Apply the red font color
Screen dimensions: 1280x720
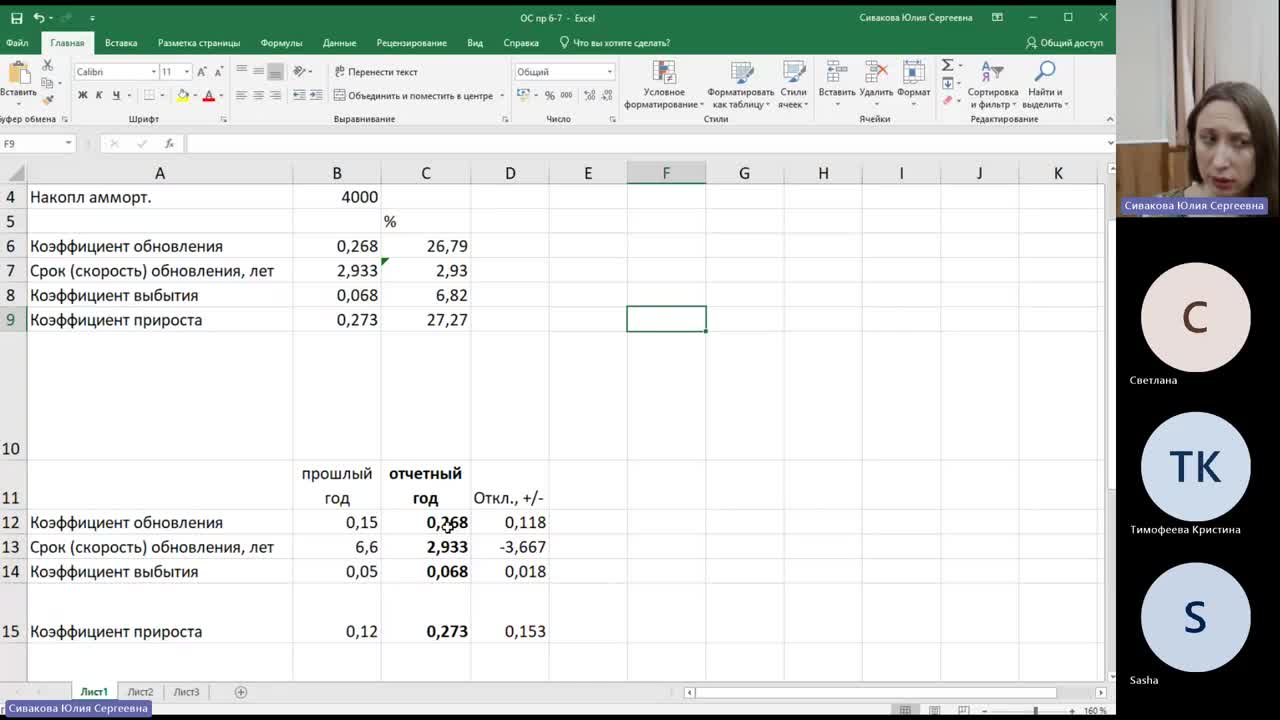point(208,96)
